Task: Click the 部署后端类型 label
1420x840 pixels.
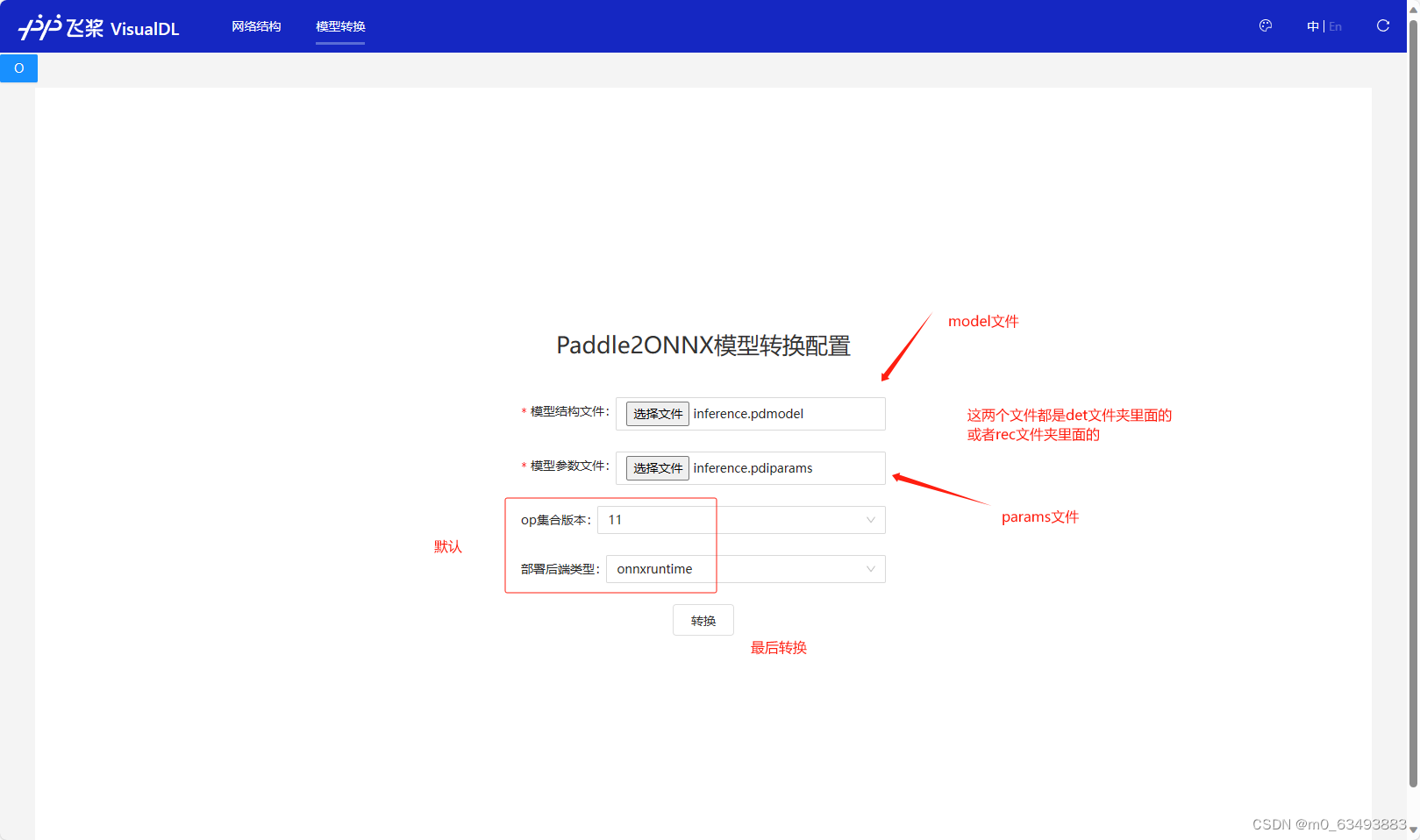Action: [560, 569]
